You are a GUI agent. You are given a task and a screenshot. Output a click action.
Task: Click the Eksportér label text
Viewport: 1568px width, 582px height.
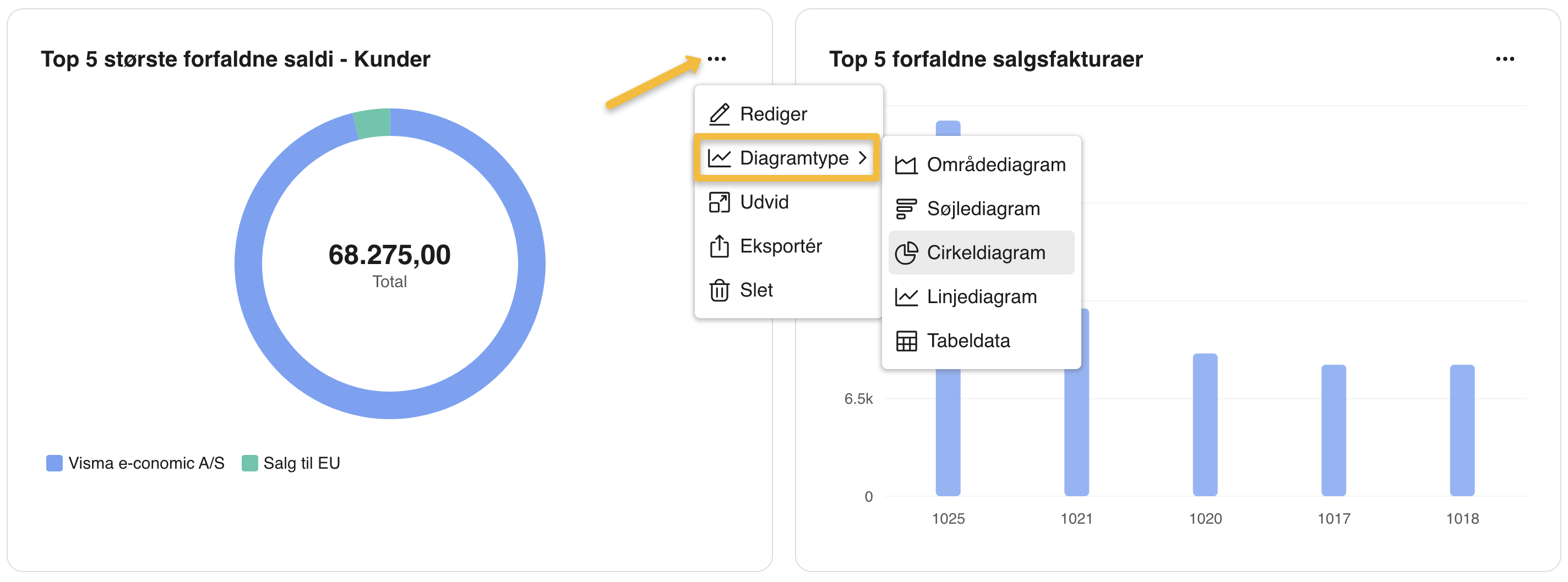(x=780, y=246)
